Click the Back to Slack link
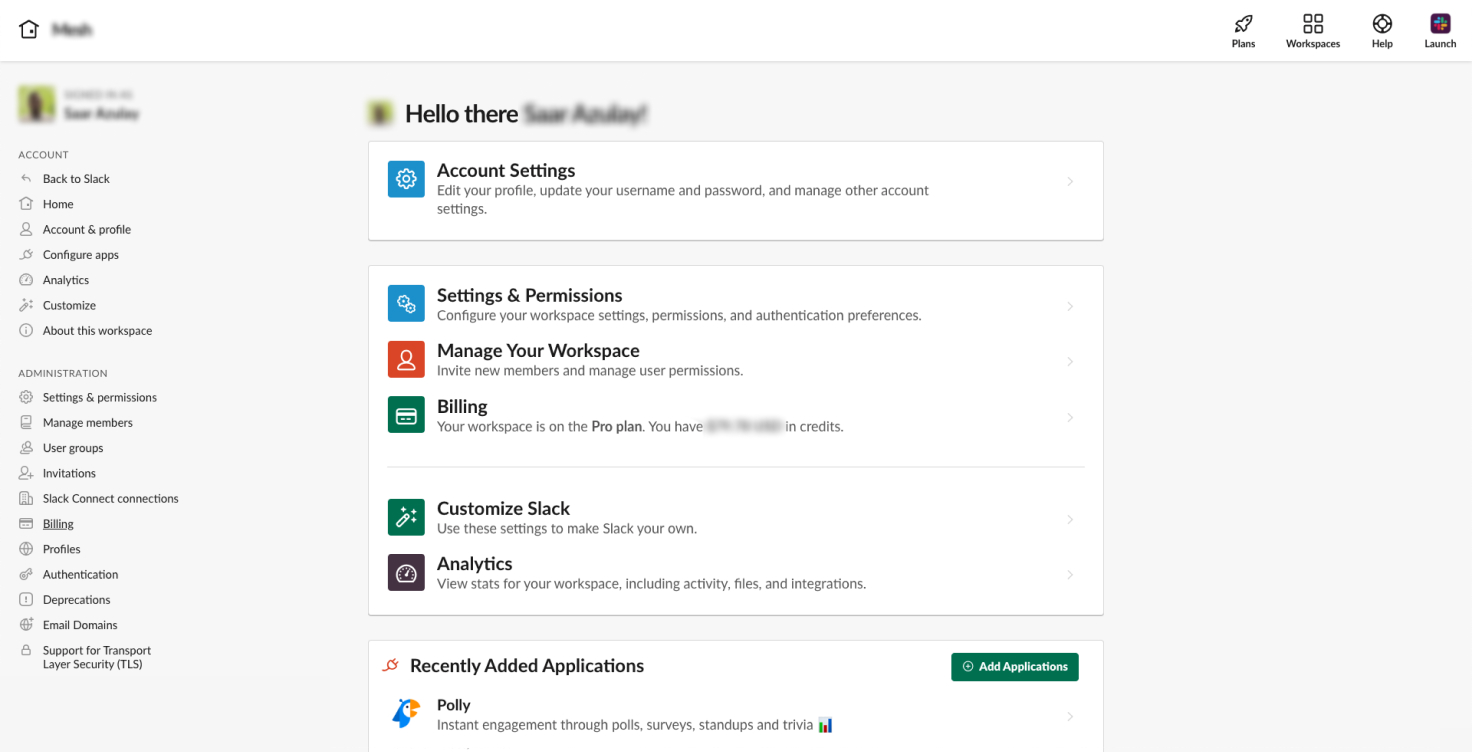 [76, 179]
